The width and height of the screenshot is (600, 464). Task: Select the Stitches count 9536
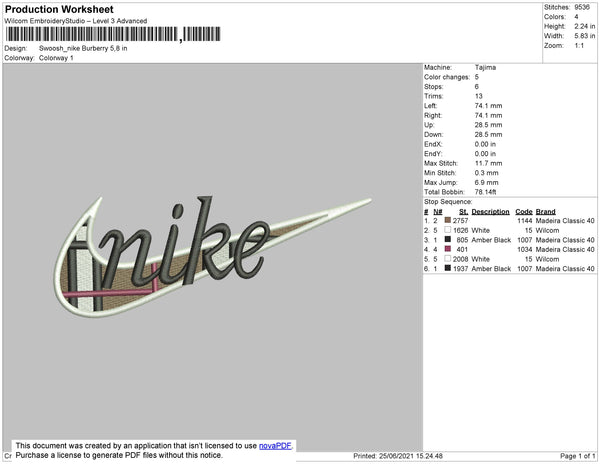(582, 7)
